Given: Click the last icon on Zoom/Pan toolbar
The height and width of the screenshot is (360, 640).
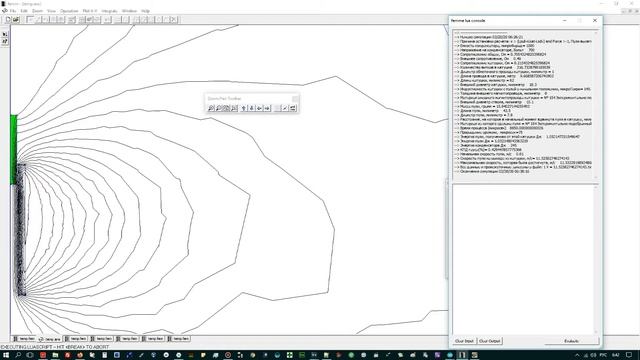Looking at the screenshot, I should [293, 108].
